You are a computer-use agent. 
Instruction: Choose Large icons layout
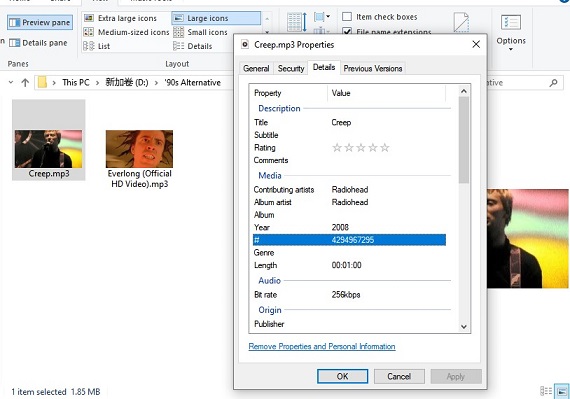[216, 18]
